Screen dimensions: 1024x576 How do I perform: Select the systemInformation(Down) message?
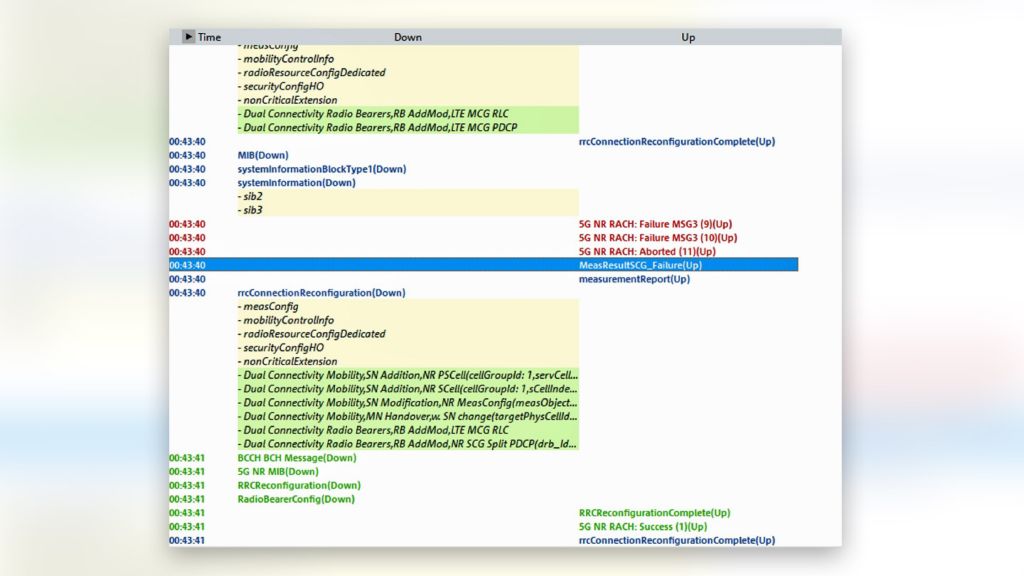296,183
